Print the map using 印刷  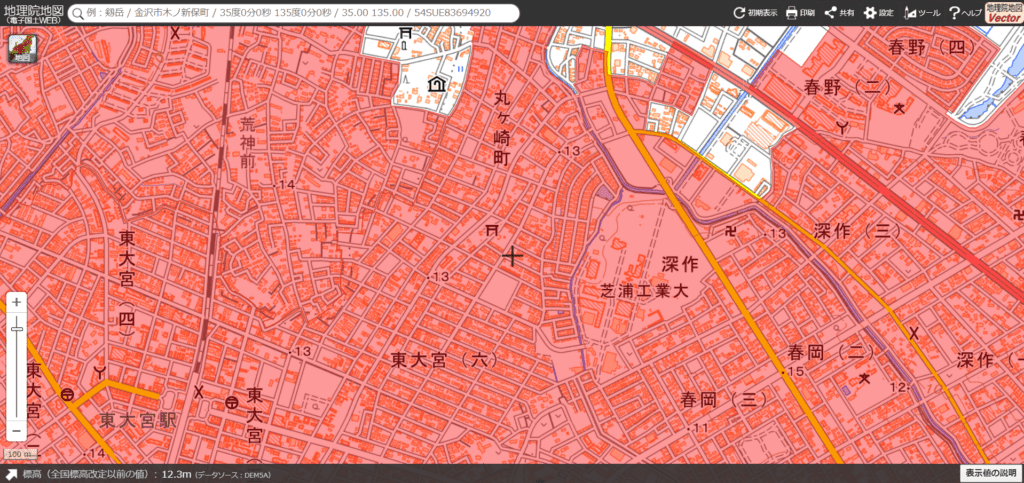pyautogui.click(x=800, y=13)
